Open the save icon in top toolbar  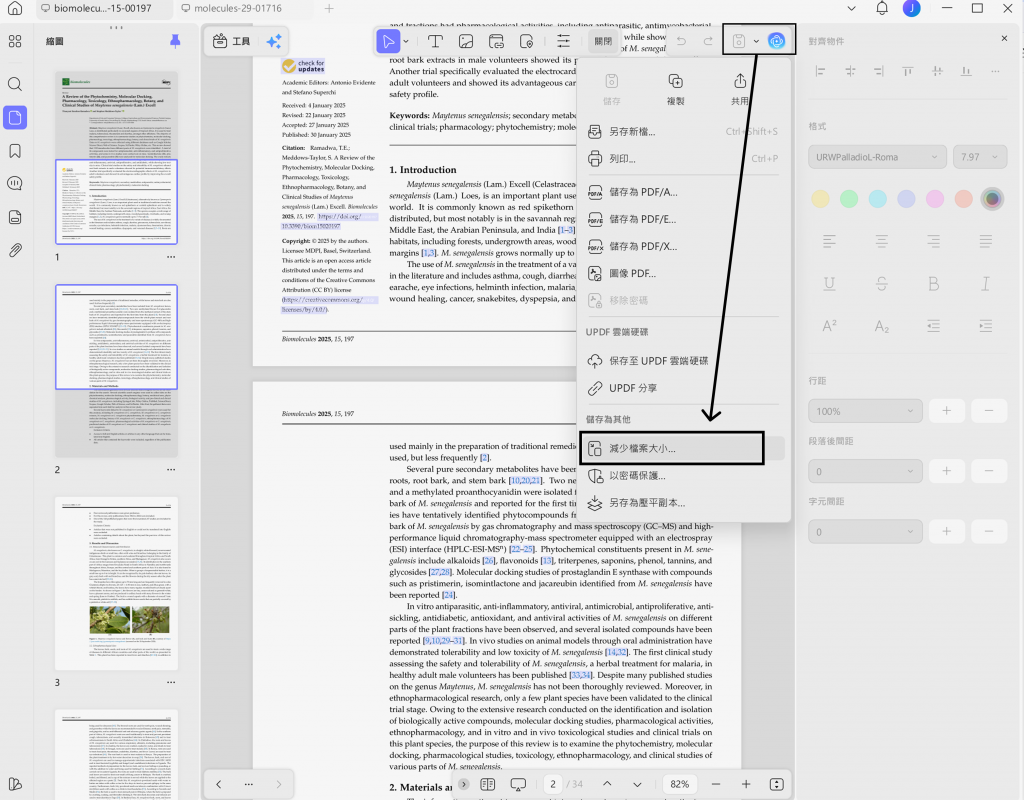click(x=739, y=41)
